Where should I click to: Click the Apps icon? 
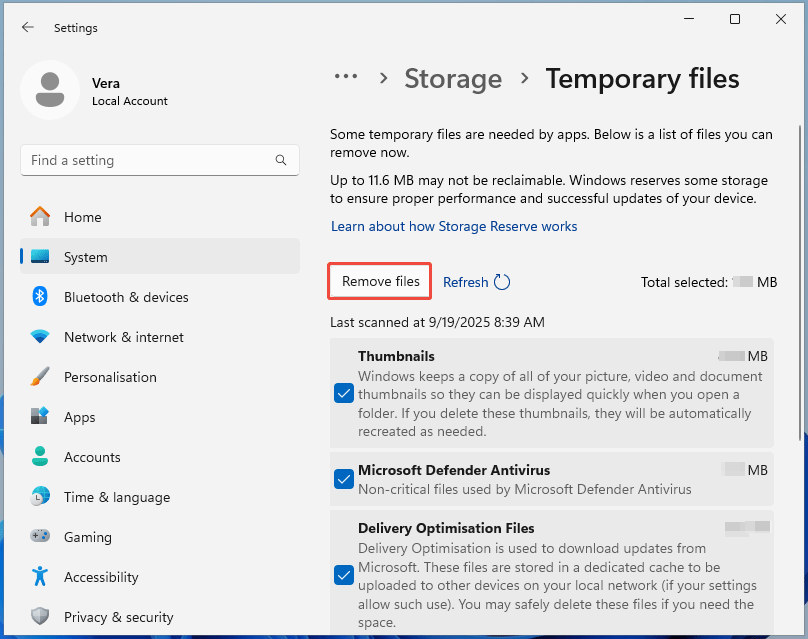click(x=40, y=417)
